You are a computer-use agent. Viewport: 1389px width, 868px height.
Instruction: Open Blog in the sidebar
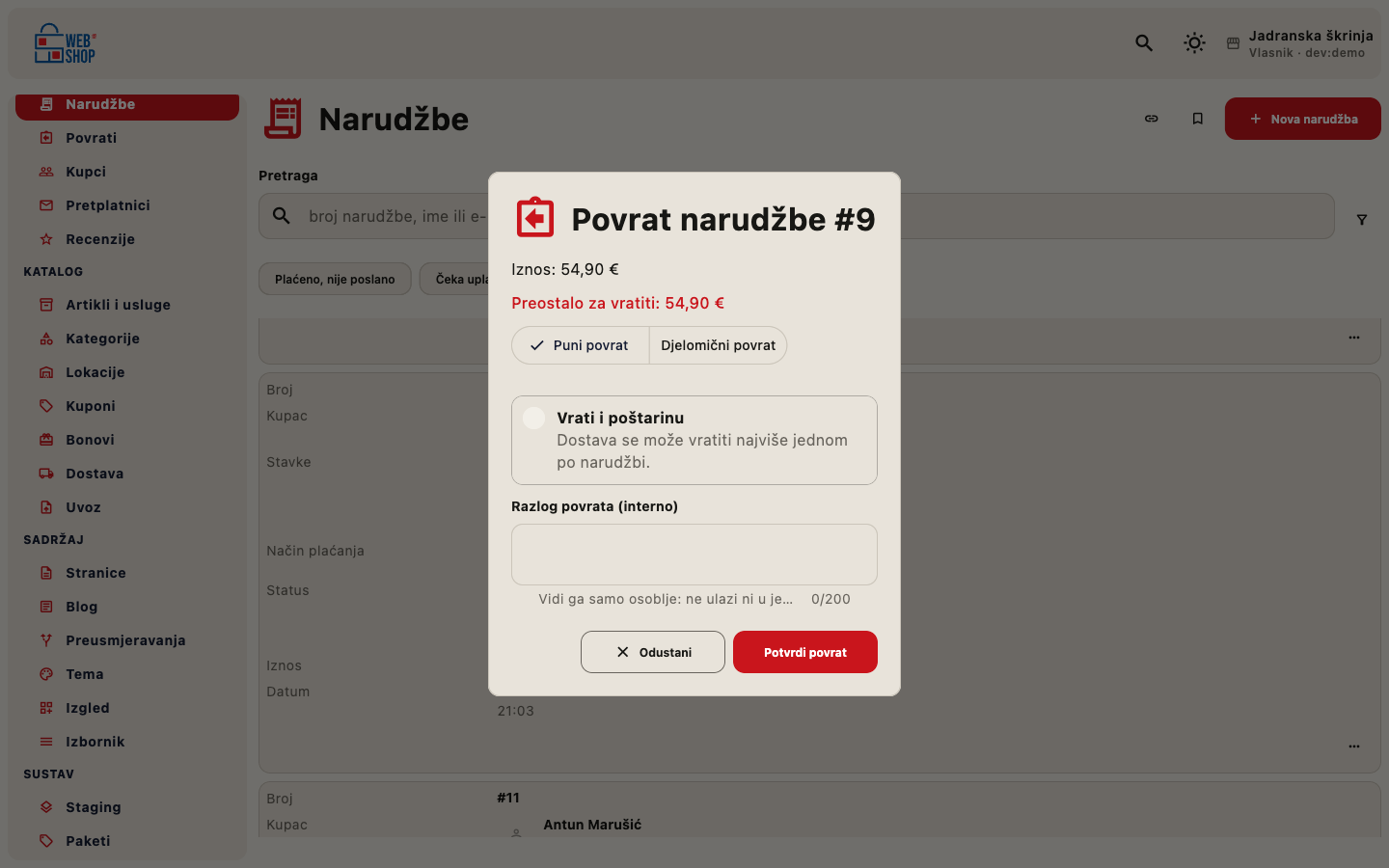coord(127,607)
